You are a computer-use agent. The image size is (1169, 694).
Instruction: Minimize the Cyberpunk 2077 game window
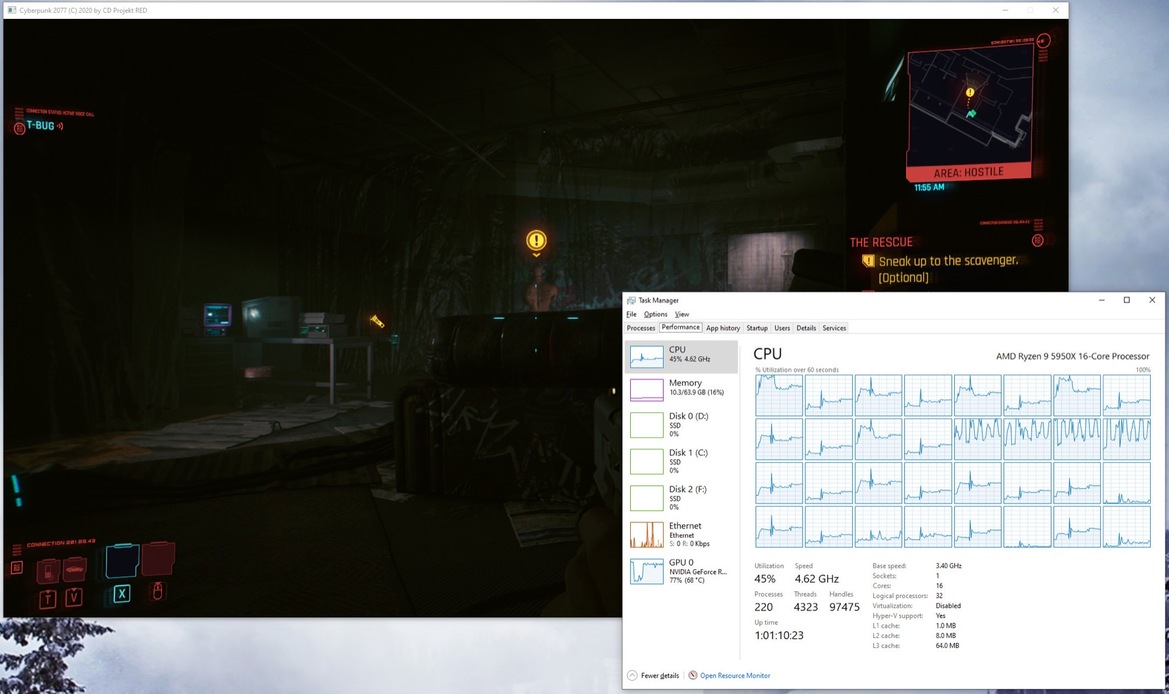point(1006,10)
